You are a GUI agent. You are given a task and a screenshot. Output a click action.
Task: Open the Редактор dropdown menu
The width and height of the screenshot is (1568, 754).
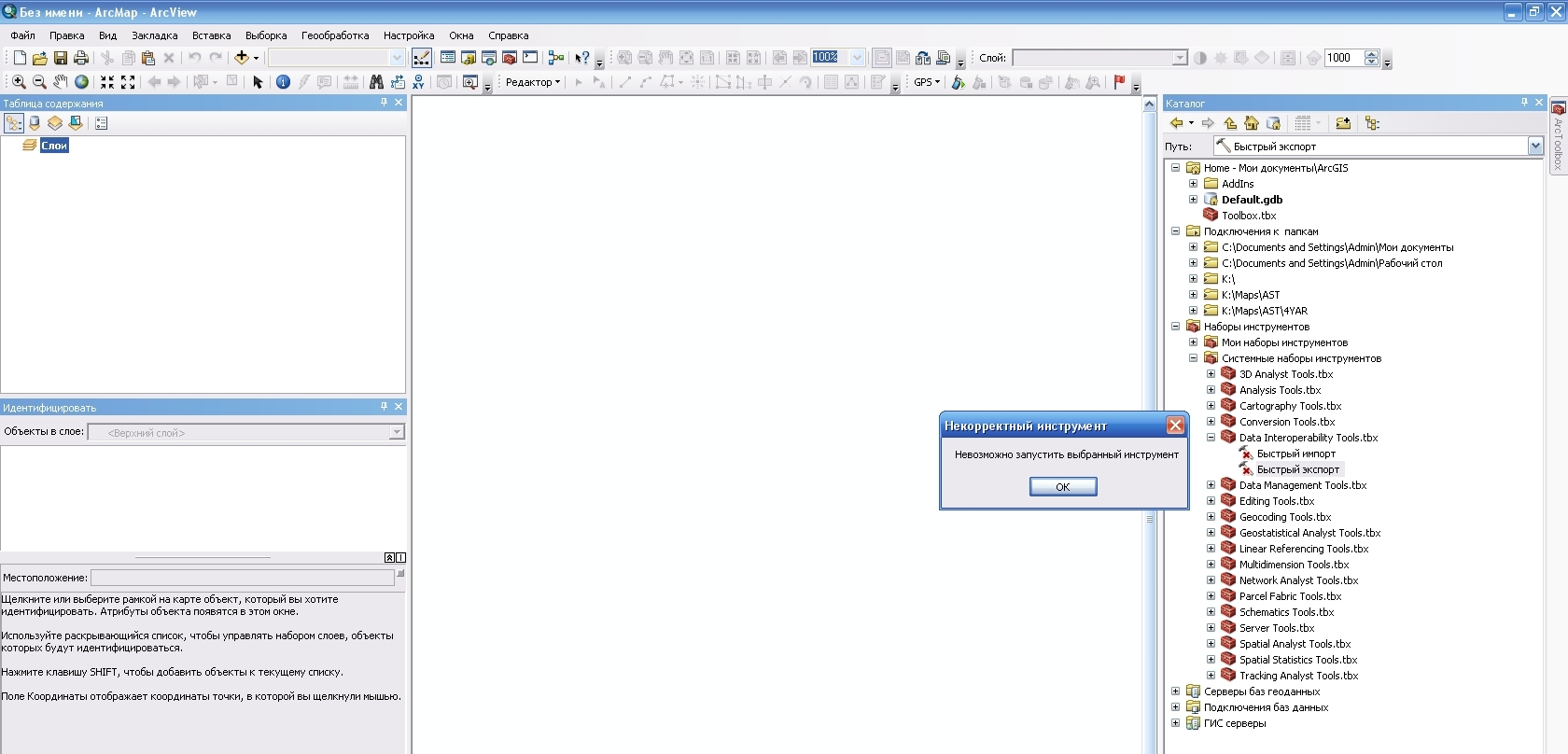533,82
